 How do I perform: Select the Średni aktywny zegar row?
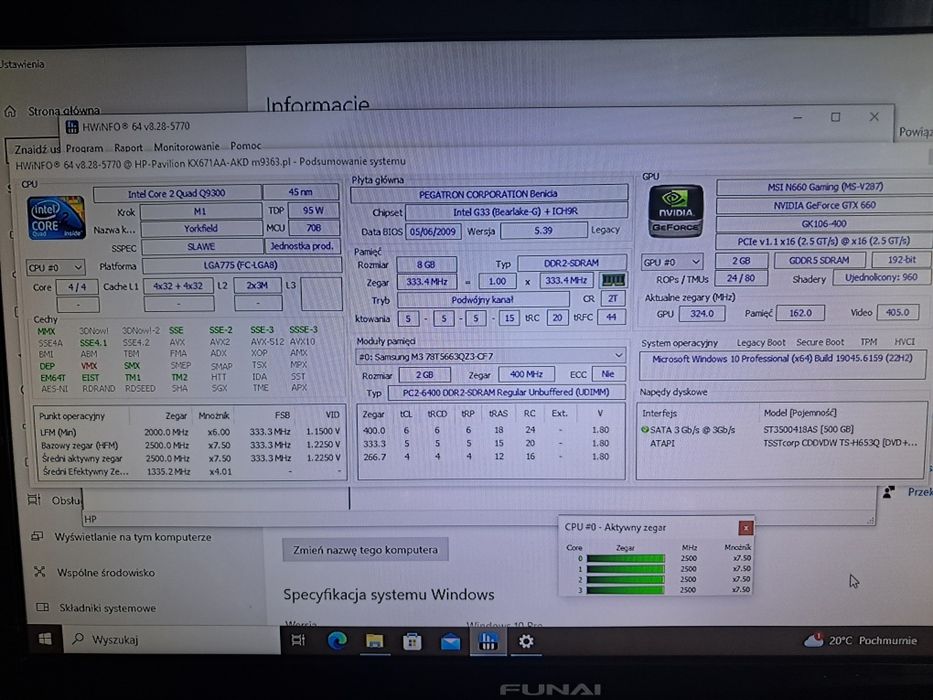(x=190, y=458)
